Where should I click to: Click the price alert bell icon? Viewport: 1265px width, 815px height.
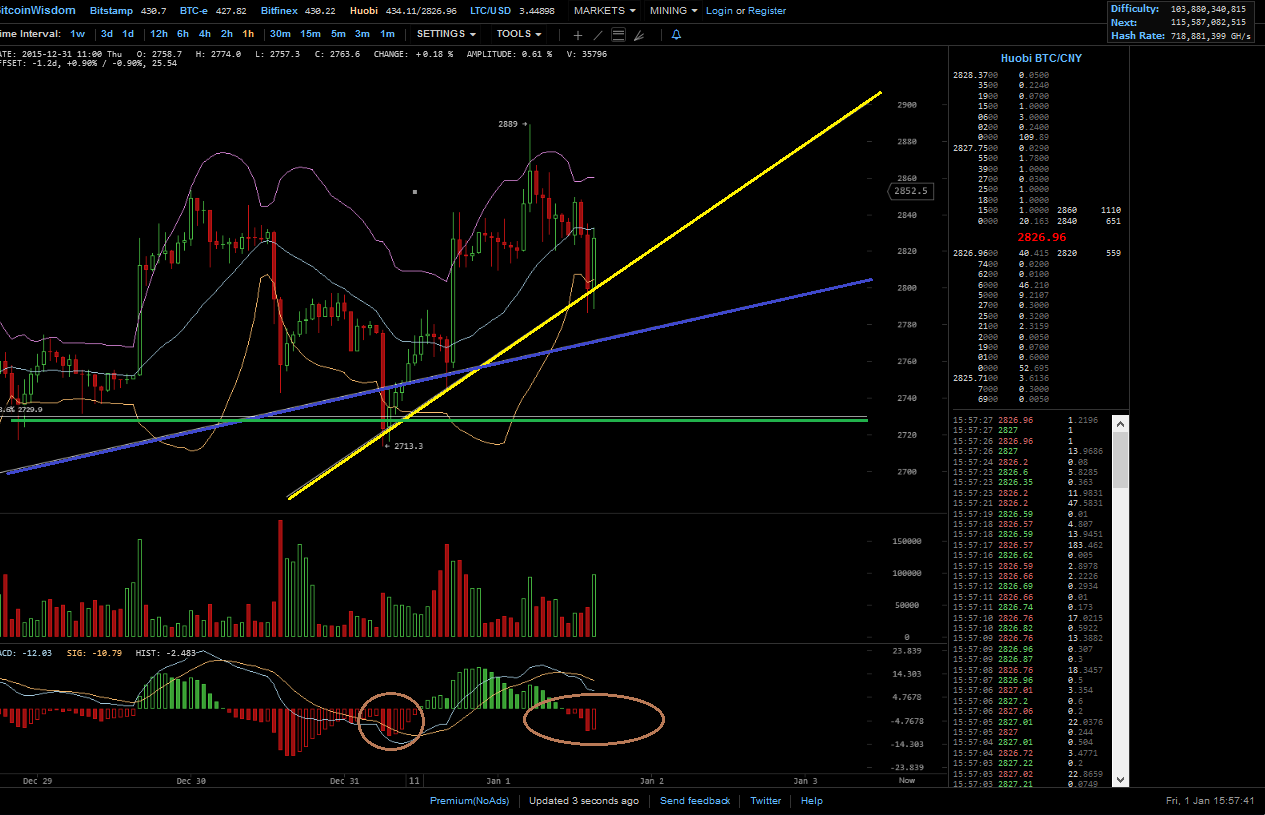tap(676, 34)
